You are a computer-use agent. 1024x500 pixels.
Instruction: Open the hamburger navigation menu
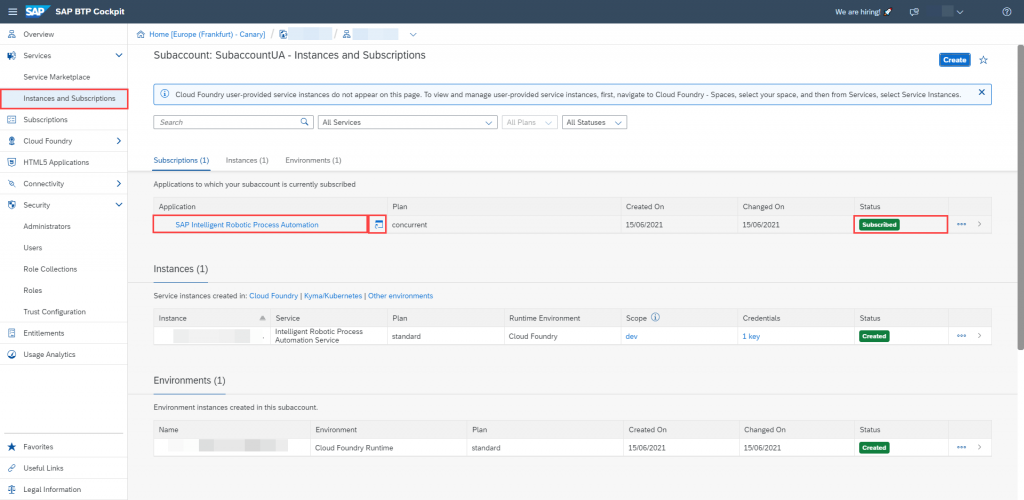click(x=12, y=12)
